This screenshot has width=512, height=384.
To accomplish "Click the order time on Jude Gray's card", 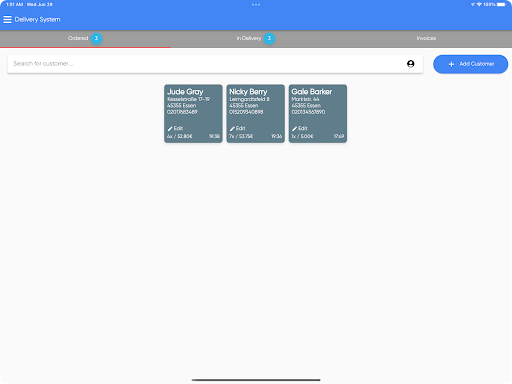I will click(214, 136).
